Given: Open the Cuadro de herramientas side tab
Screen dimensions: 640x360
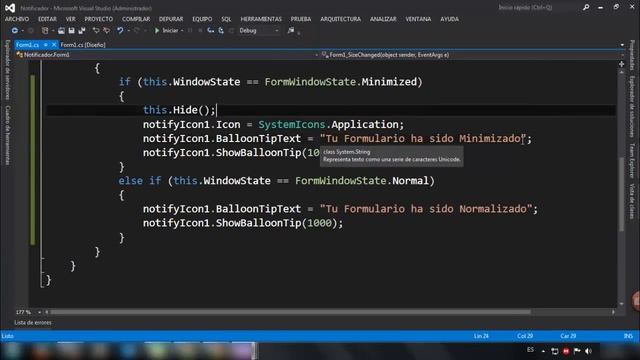Looking at the screenshot, I should (7, 135).
